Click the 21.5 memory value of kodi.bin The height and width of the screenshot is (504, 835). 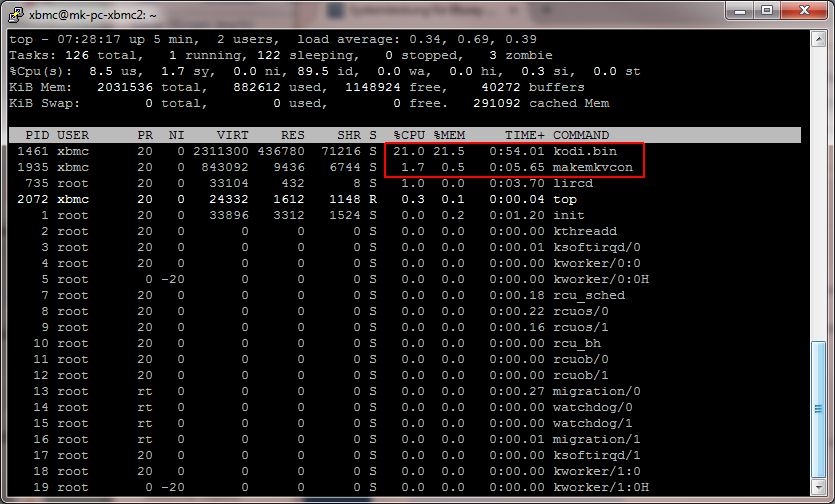tap(449, 151)
